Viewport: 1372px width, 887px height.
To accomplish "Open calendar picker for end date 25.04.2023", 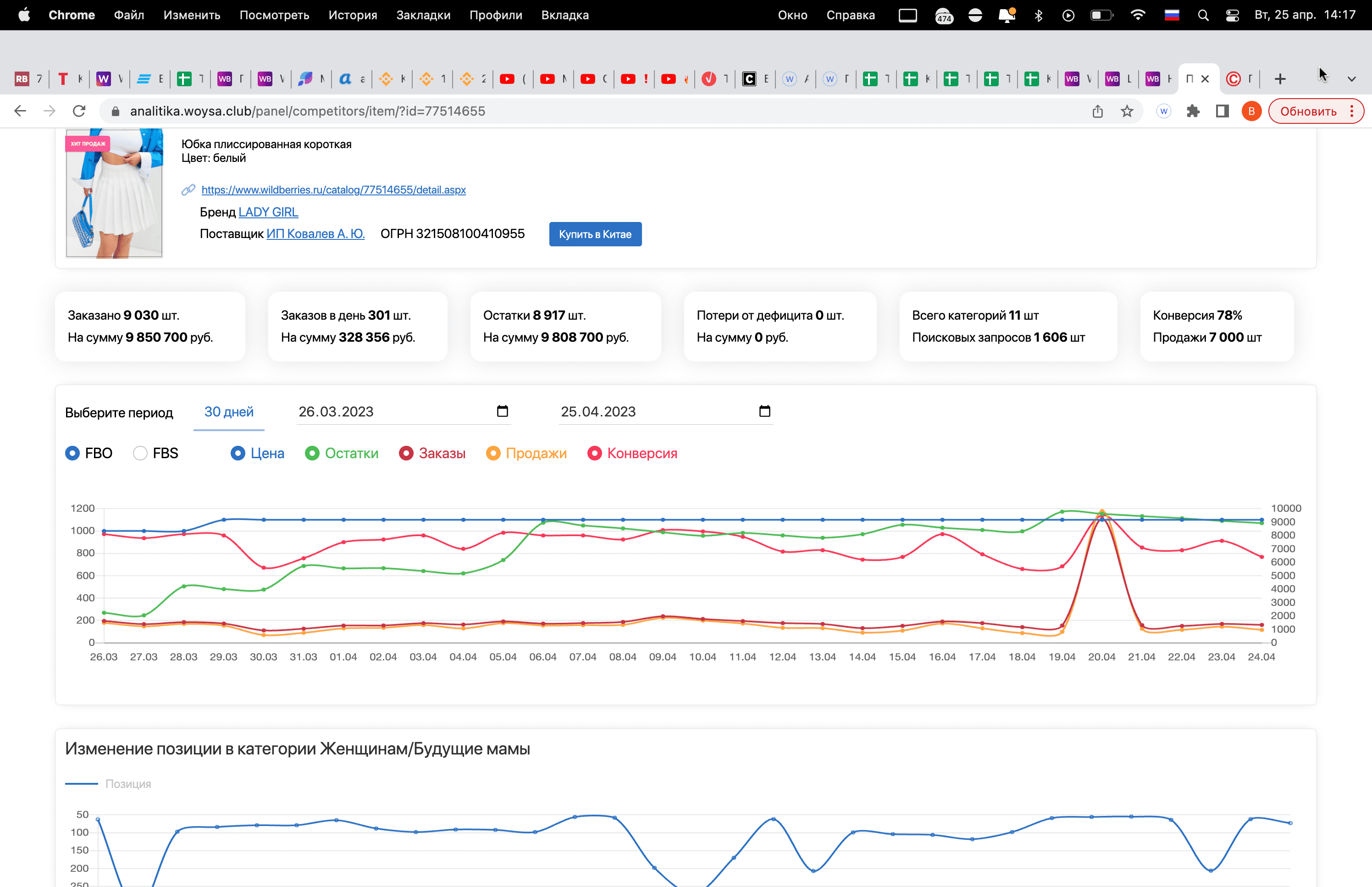I will click(764, 411).
